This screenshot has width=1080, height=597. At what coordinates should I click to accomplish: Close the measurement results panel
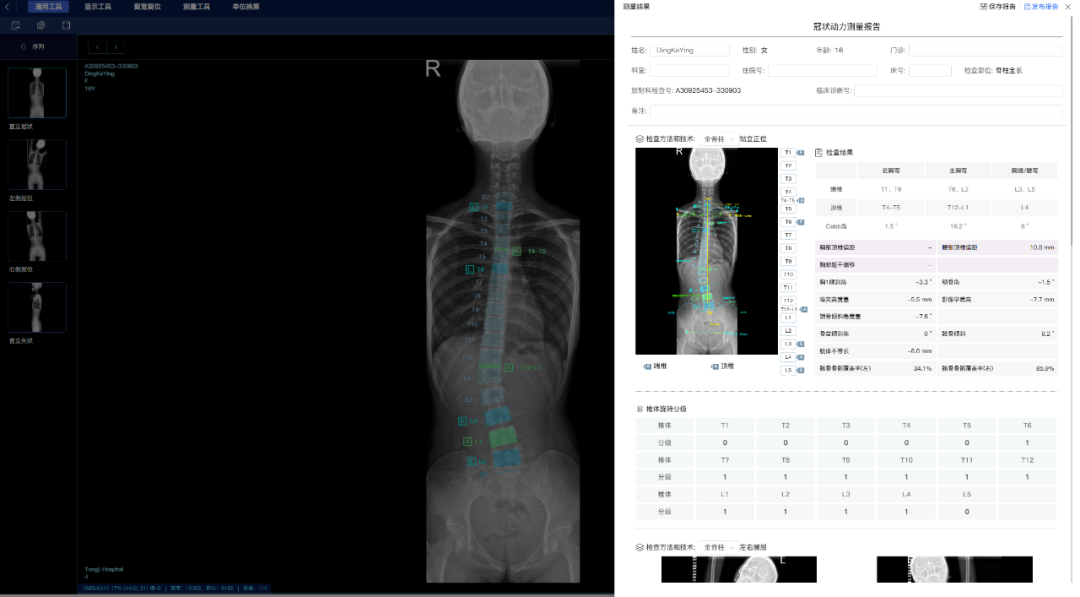coord(1068,7)
